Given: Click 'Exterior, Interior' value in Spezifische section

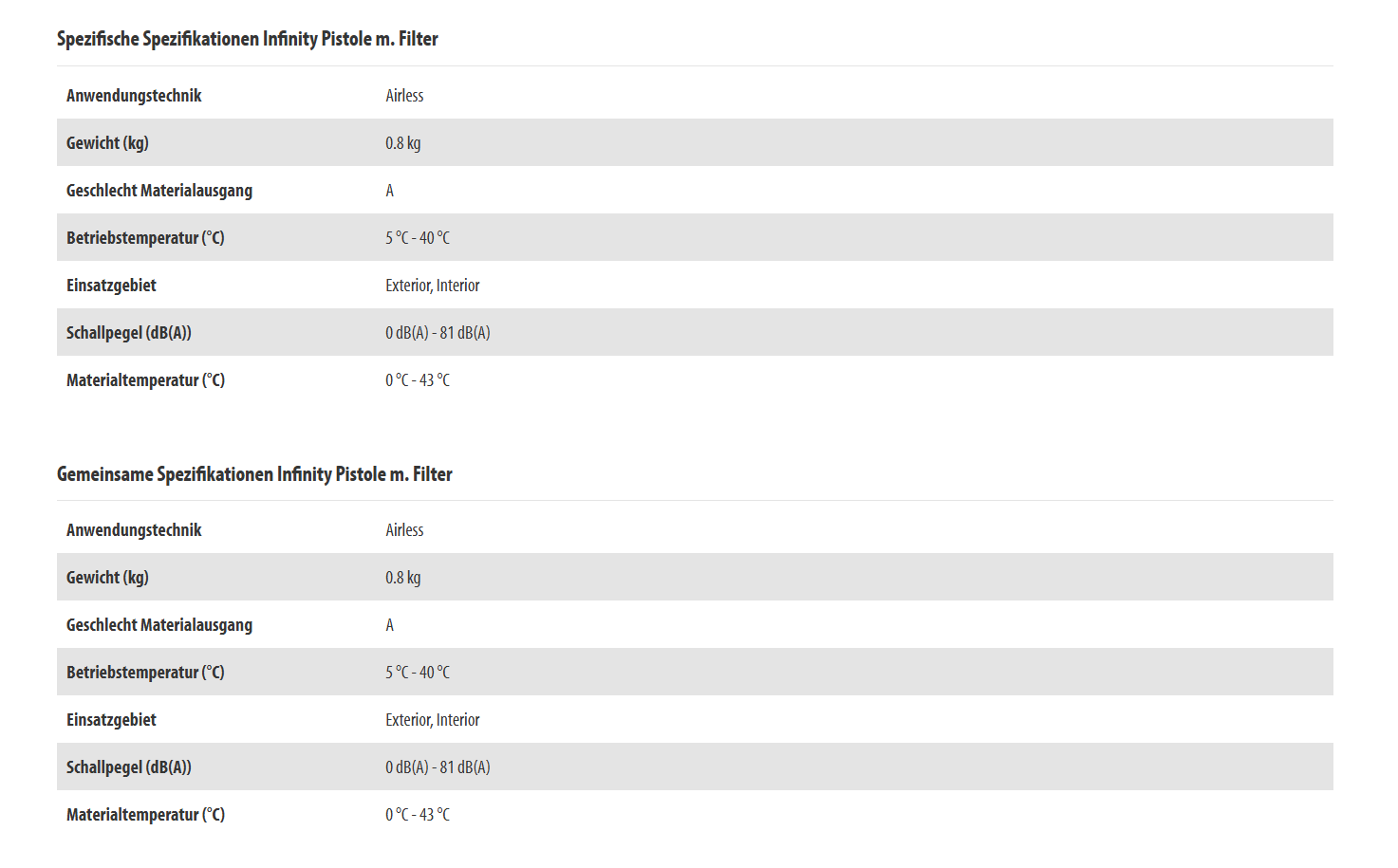Looking at the screenshot, I should click(x=432, y=285).
